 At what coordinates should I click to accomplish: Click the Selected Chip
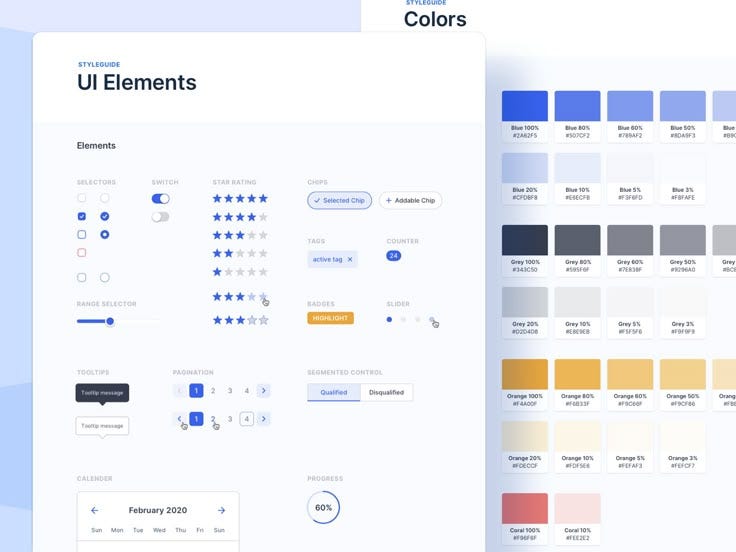point(339,200)
